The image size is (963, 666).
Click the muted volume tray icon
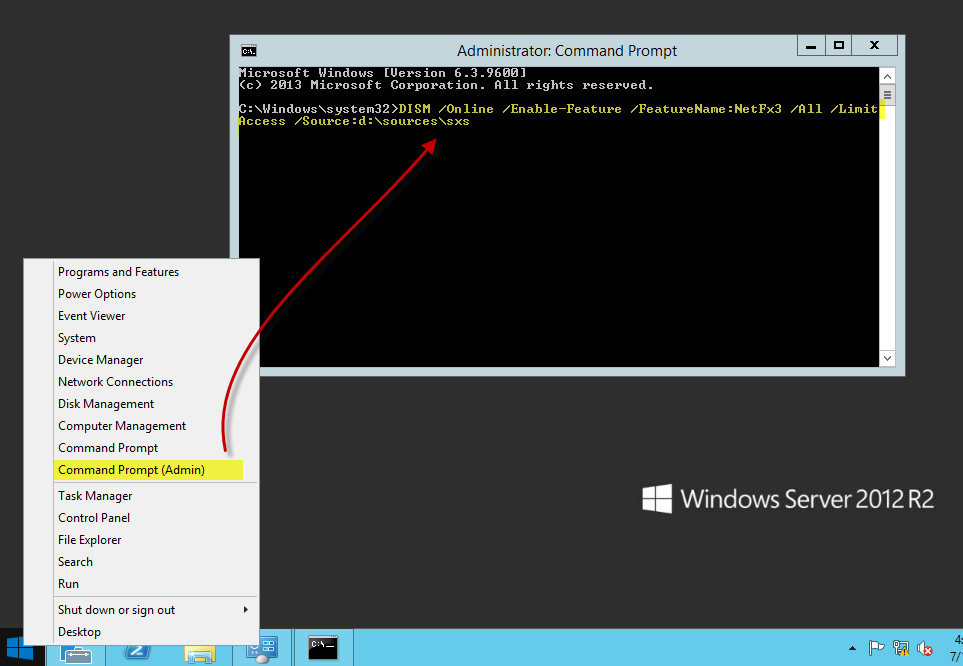click(924, 648)
